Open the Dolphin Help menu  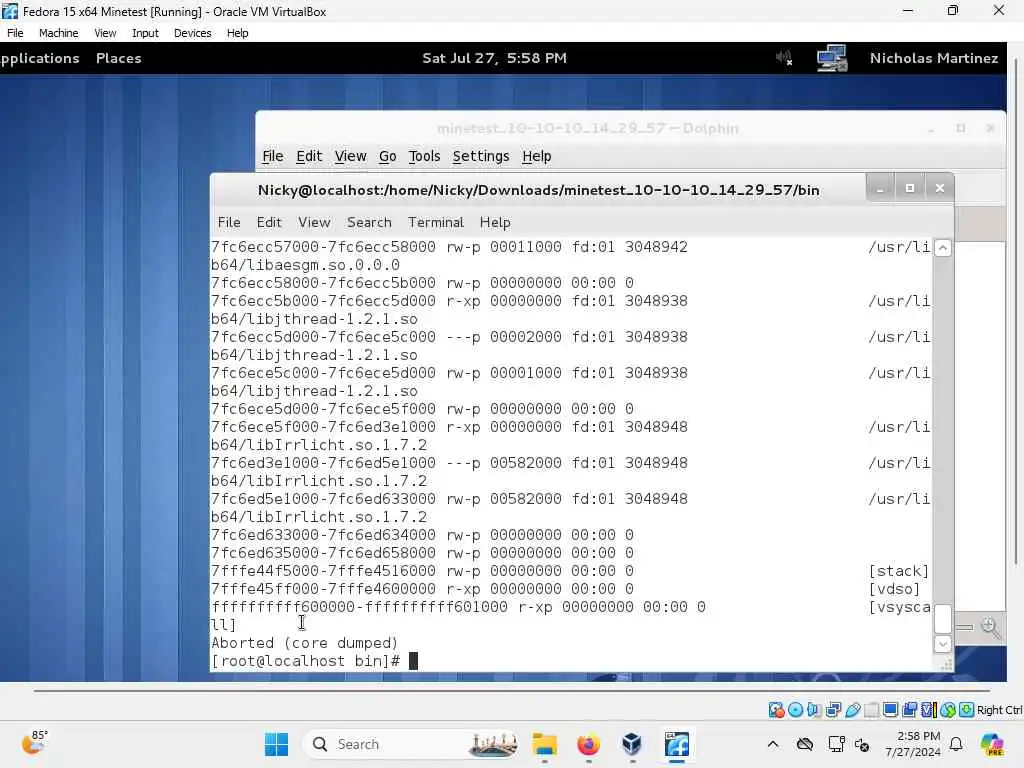click(537, 156)
